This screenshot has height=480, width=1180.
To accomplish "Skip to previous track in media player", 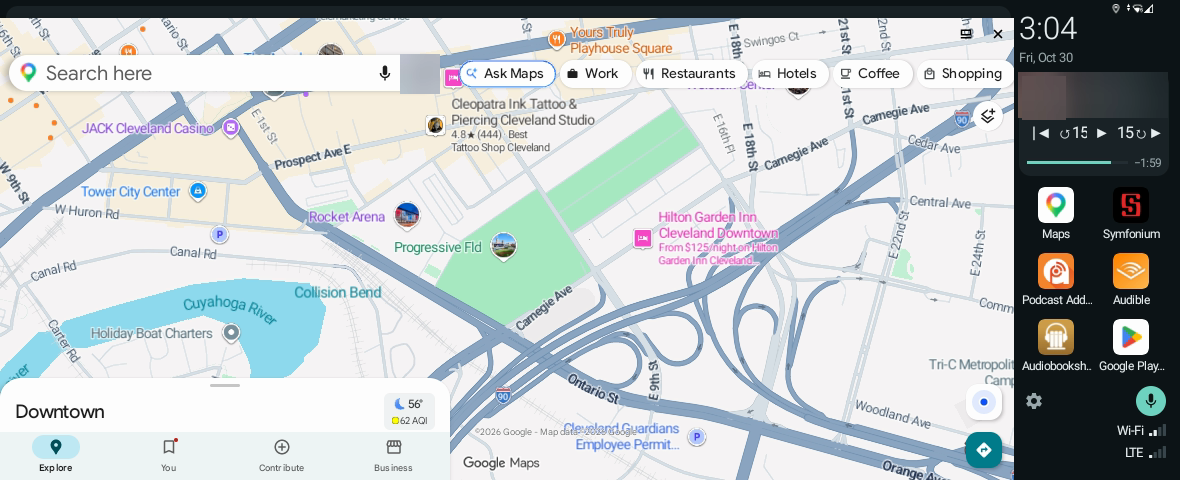I will tap(1041, 133).
